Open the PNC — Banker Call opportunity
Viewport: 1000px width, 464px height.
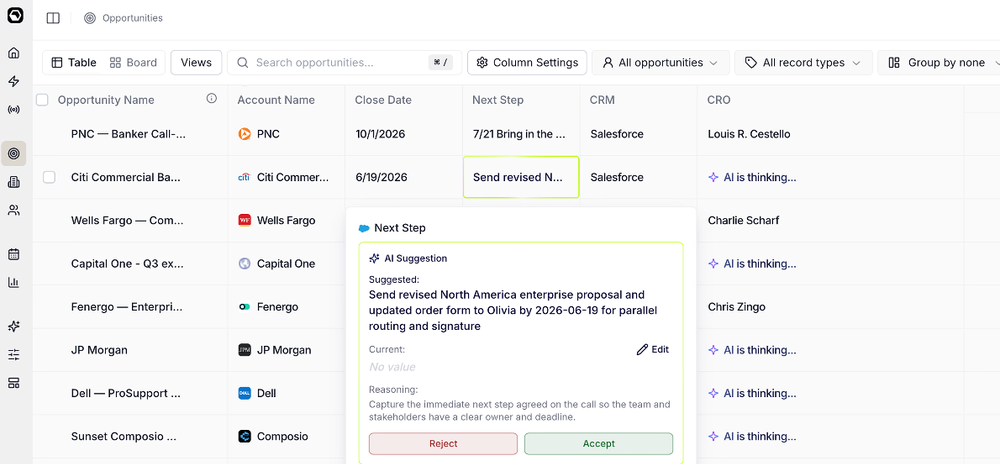pyautogui.click(x=128, y=134)
